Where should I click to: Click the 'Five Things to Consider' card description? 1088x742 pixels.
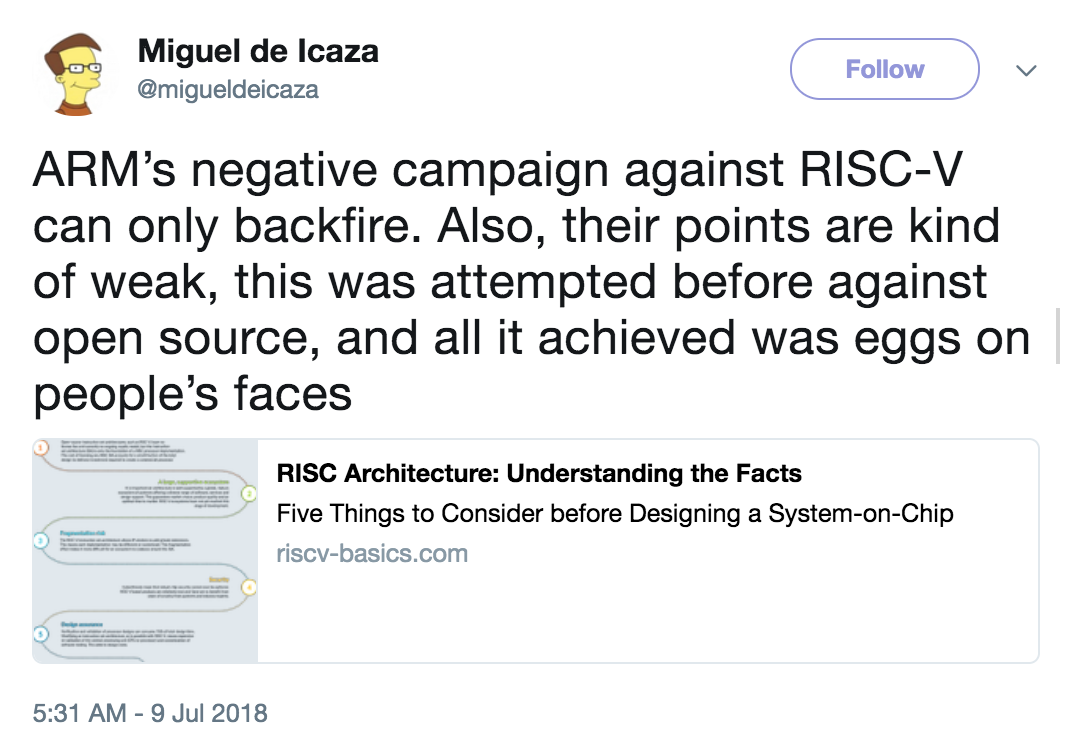click(x=614, y=514)
